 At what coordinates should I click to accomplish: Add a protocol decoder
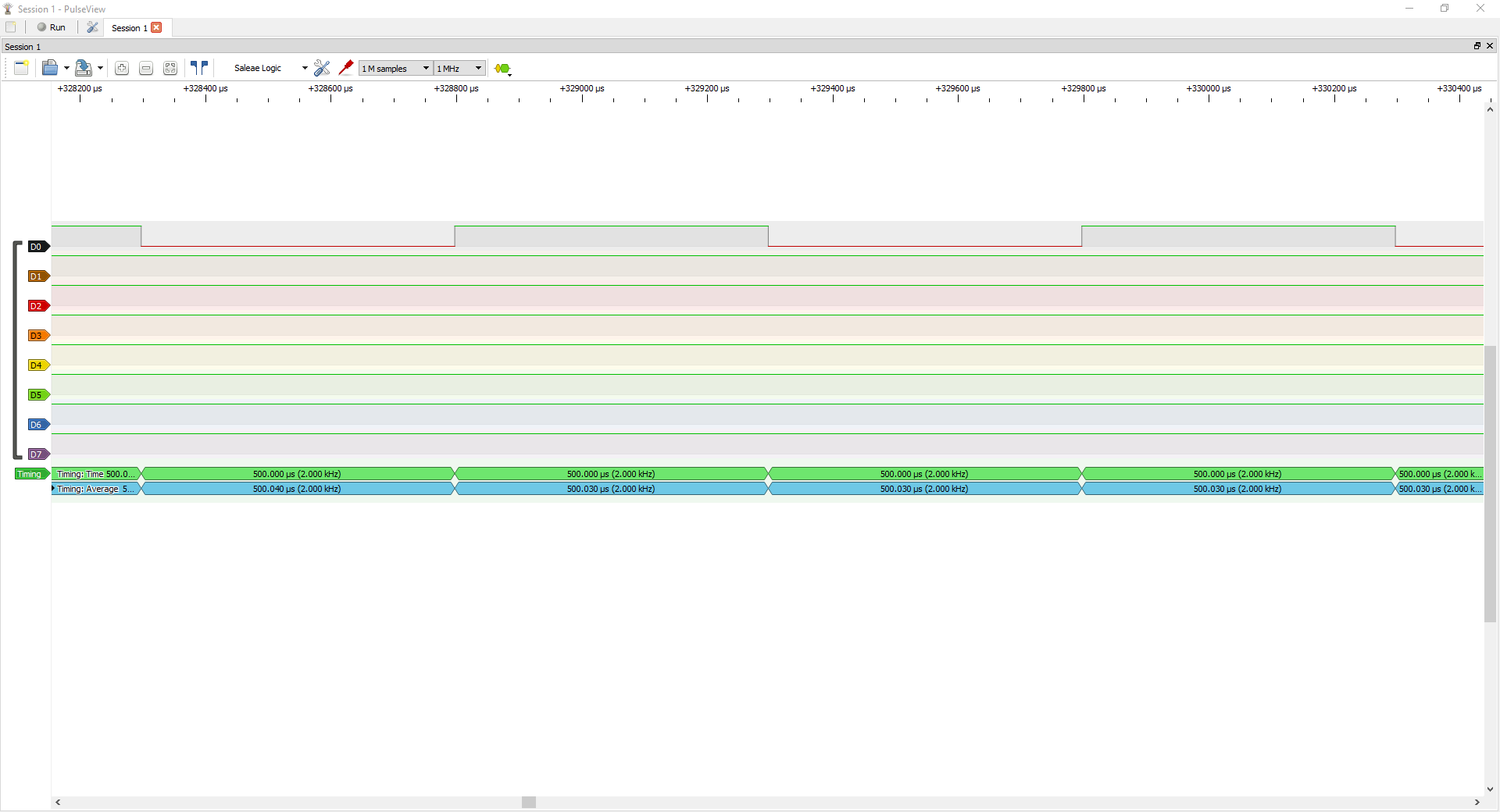tap(502, 69)
